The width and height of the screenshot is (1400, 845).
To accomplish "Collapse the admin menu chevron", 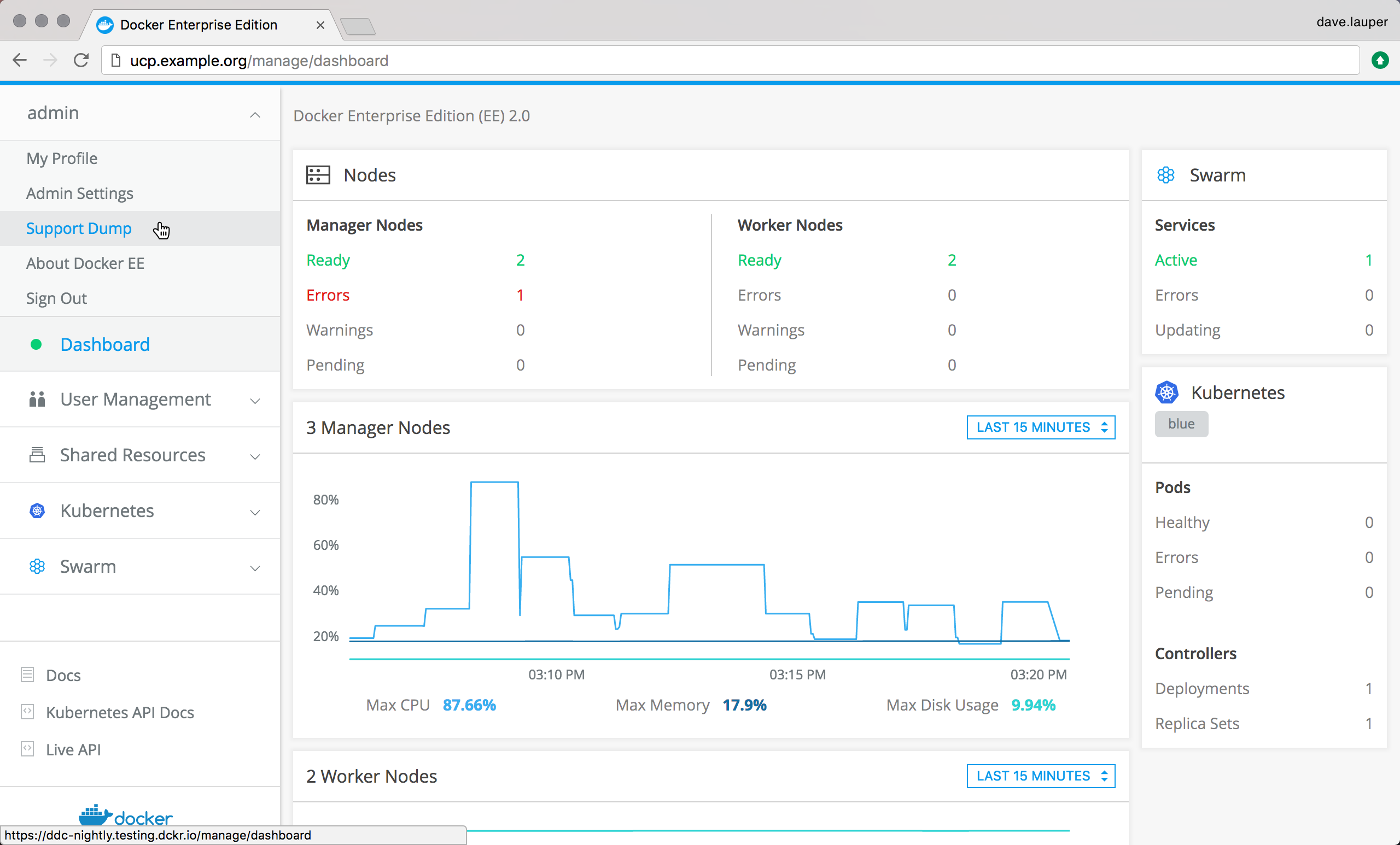I will (x=255, y=115).
